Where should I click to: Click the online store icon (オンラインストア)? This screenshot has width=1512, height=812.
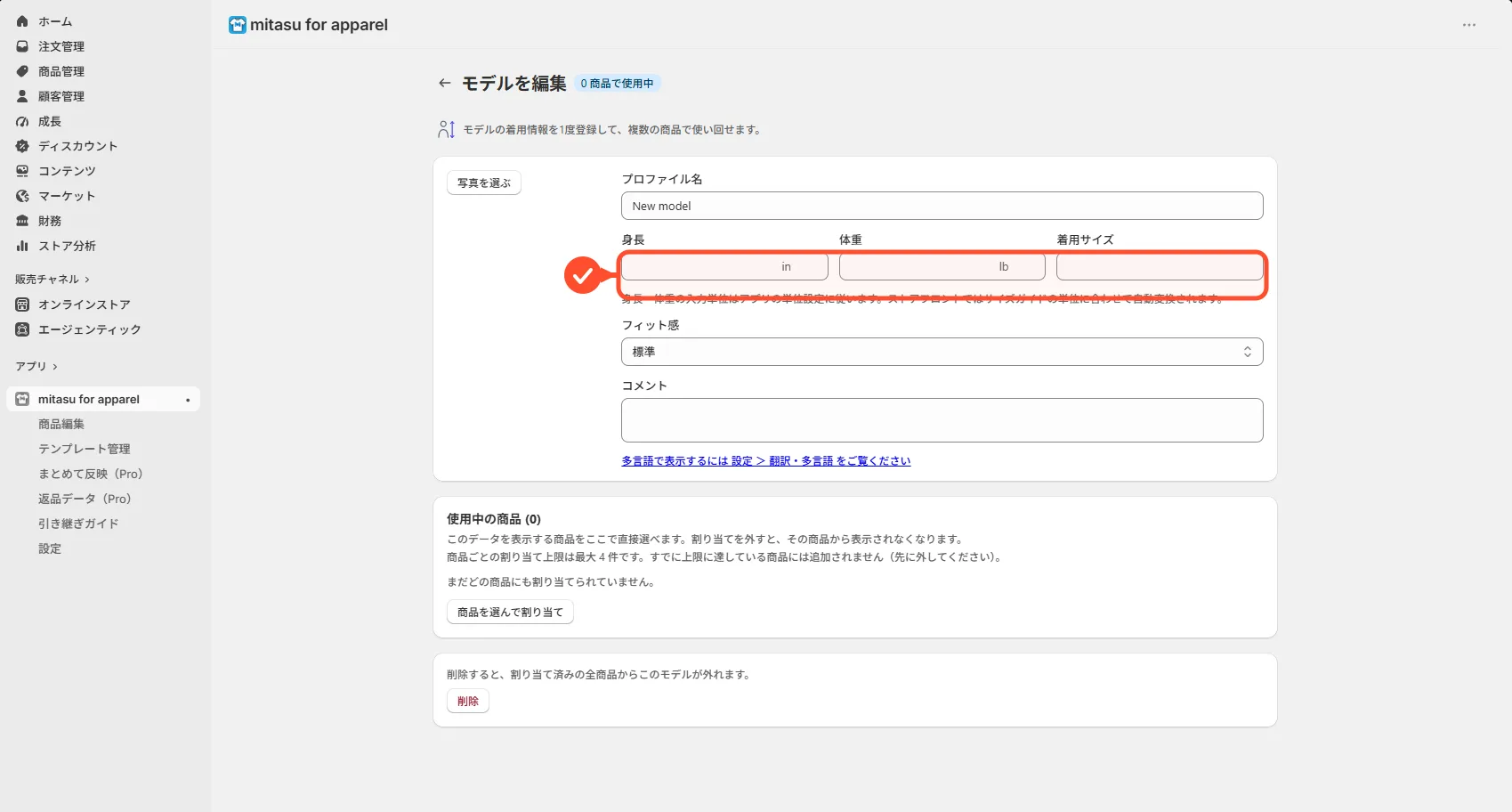click(x=22, y=304)
